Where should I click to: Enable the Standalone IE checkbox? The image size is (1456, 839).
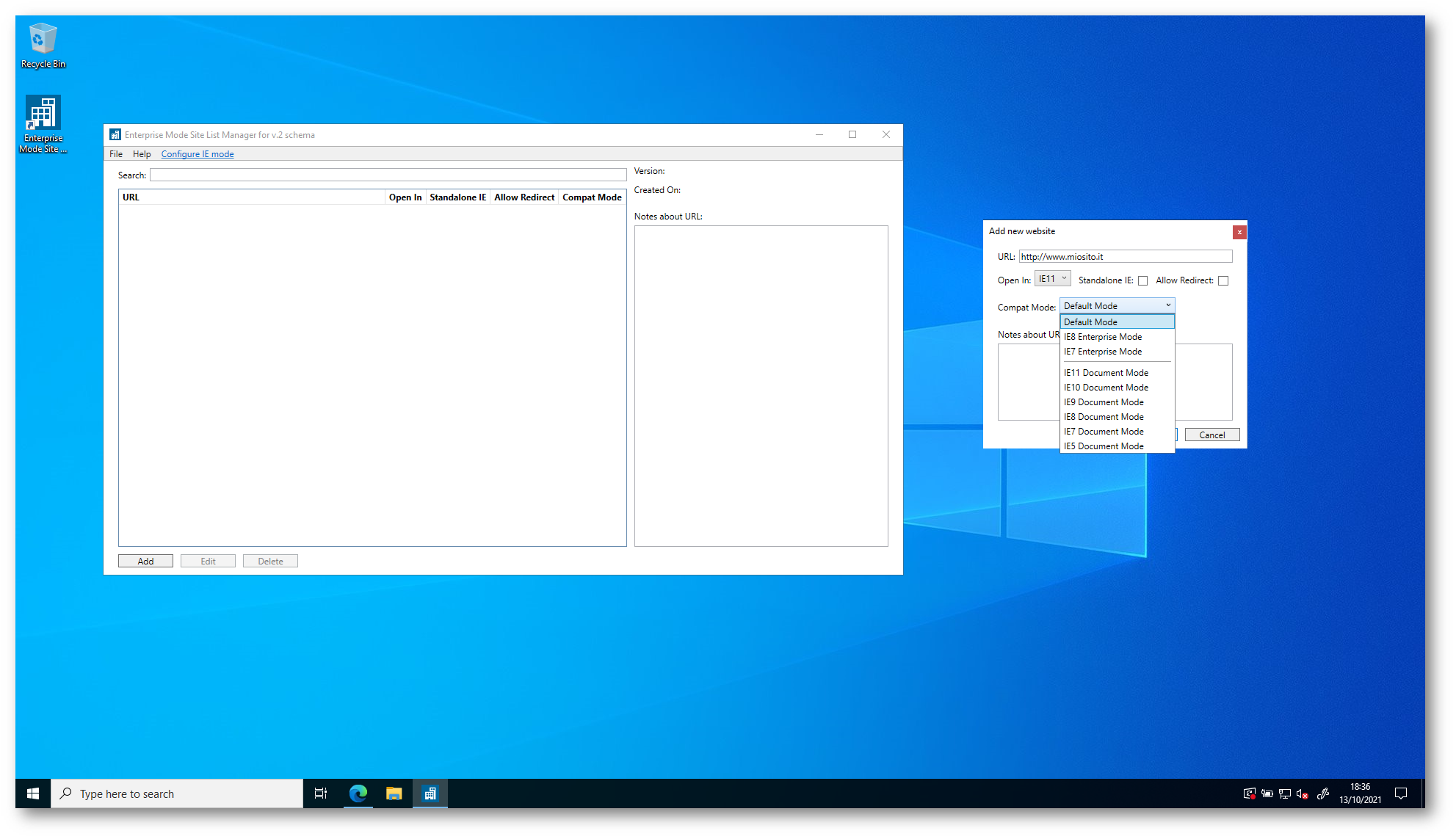pyautogui.click(x=1142, y=280)
